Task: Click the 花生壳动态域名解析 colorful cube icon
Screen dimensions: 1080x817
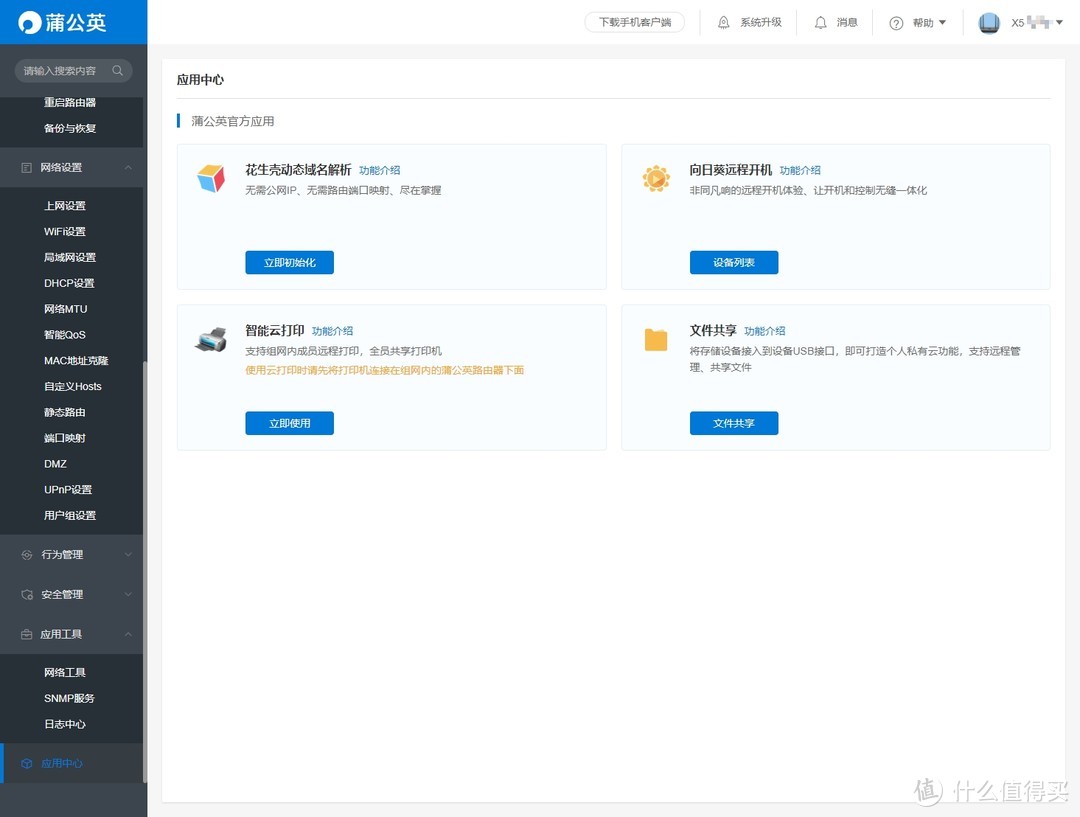Action: [210, 177]
